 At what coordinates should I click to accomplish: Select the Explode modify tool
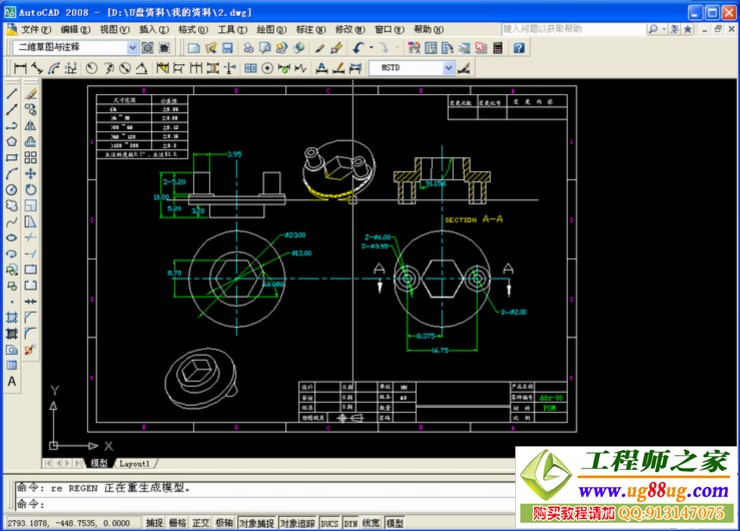31,350
